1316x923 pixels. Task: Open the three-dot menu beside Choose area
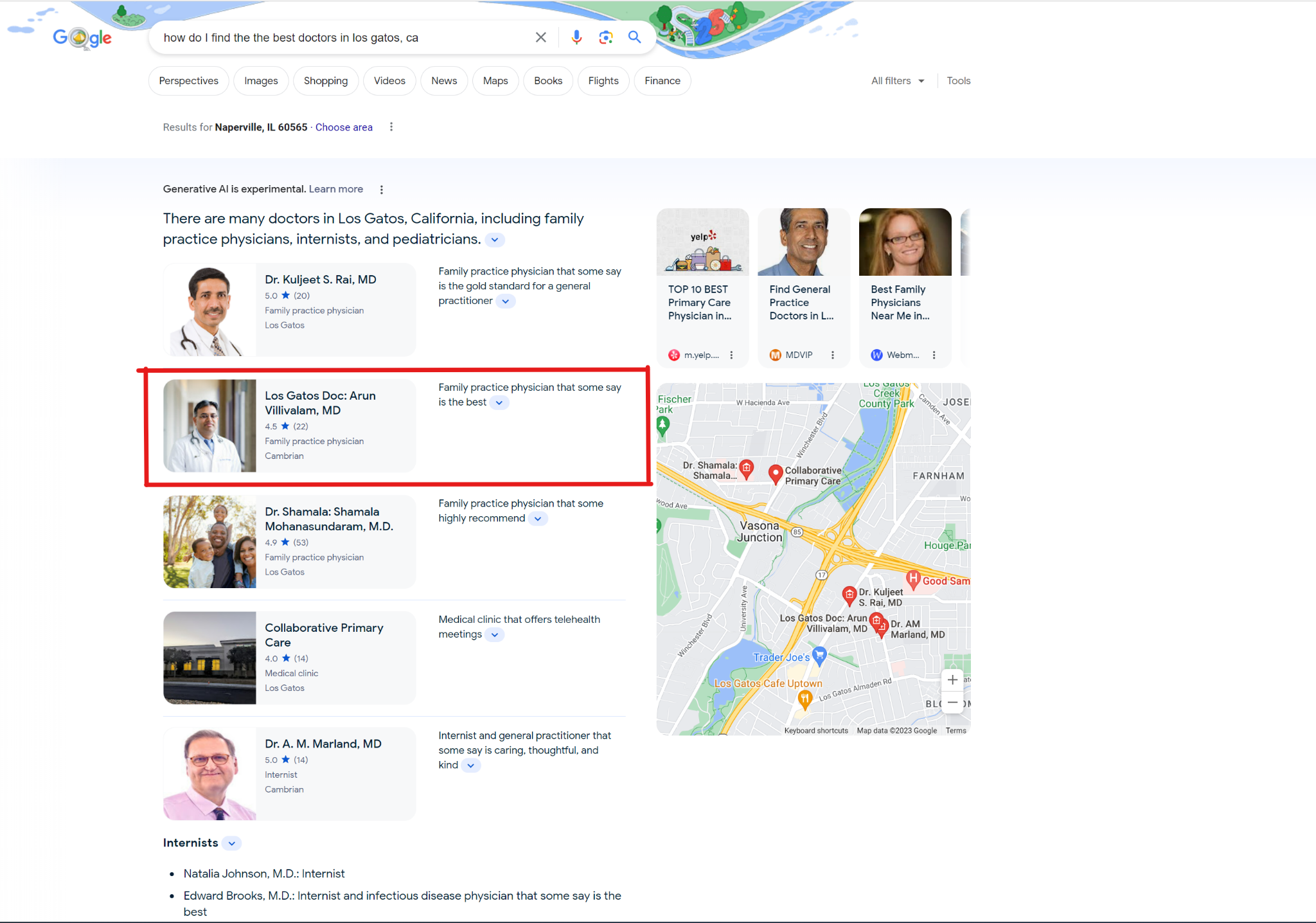tap(391, 127)
